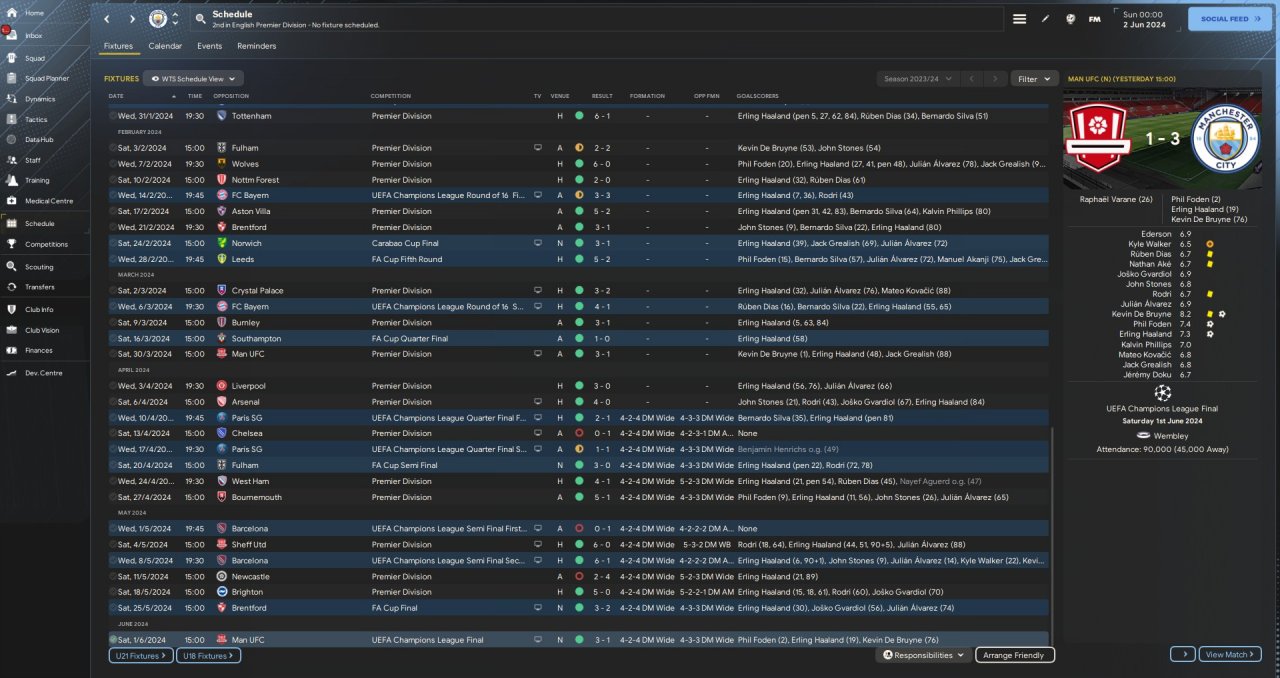
Task: Expand the Responsibilities dropdown
Action: [924, 655]
